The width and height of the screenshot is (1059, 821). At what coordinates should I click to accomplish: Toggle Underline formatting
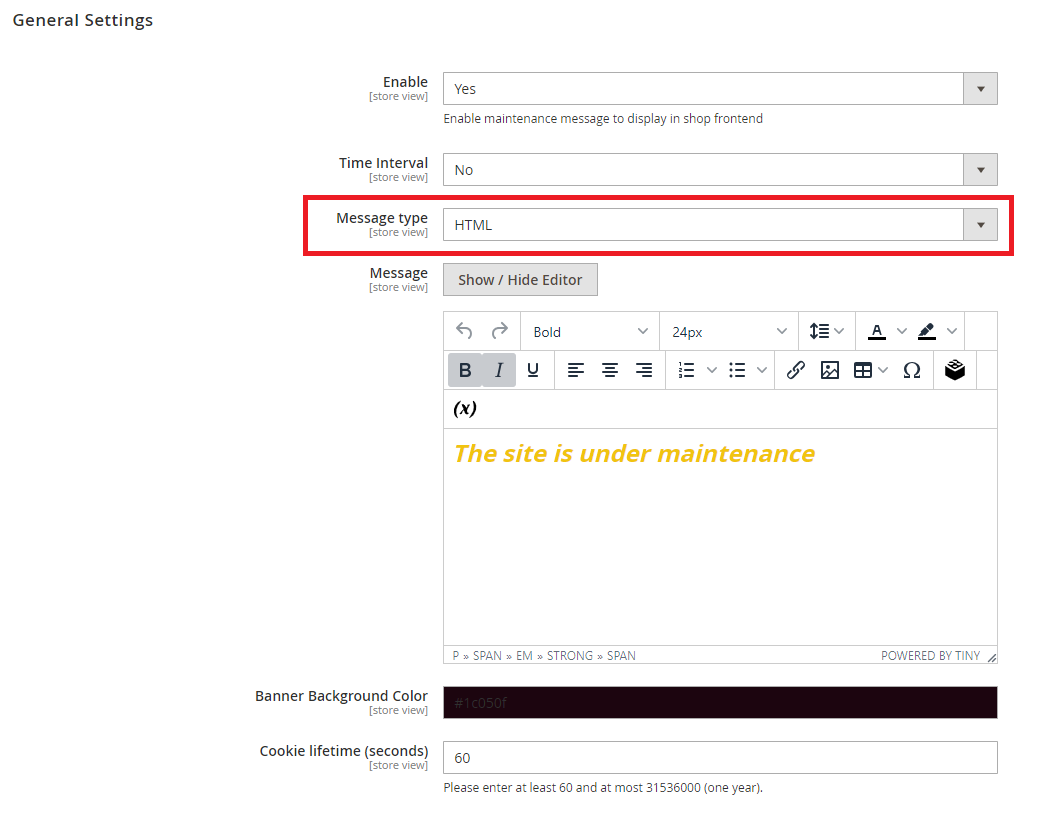533,370
